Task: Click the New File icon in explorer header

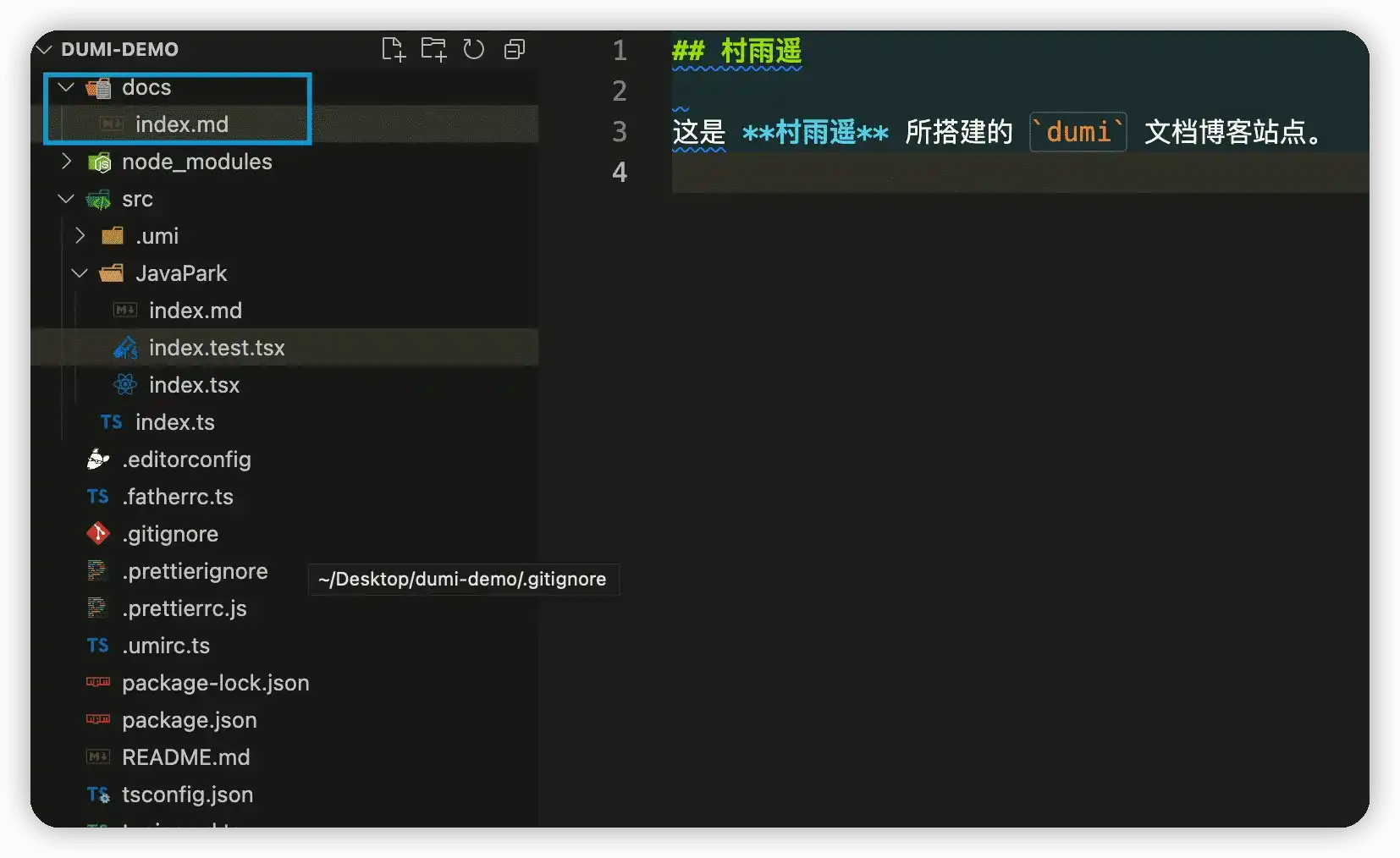Action: click(x=393, y=49)
